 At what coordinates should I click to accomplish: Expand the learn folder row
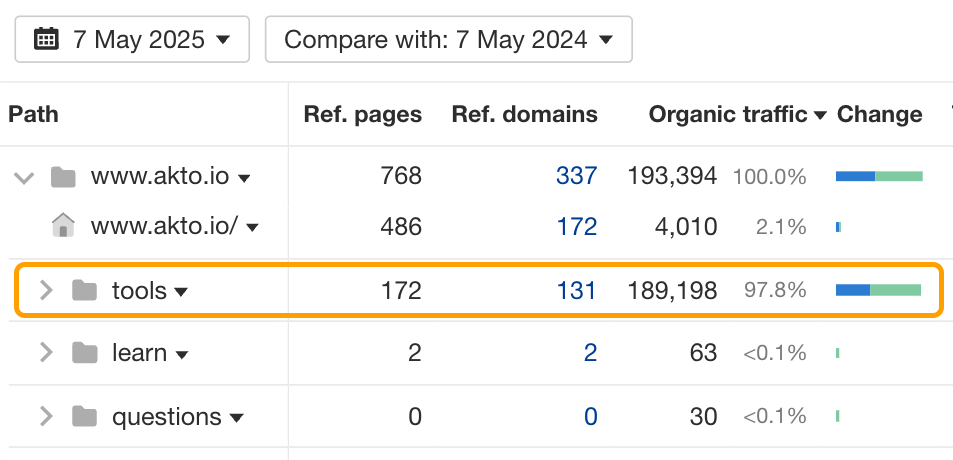(x=45, y=353)
